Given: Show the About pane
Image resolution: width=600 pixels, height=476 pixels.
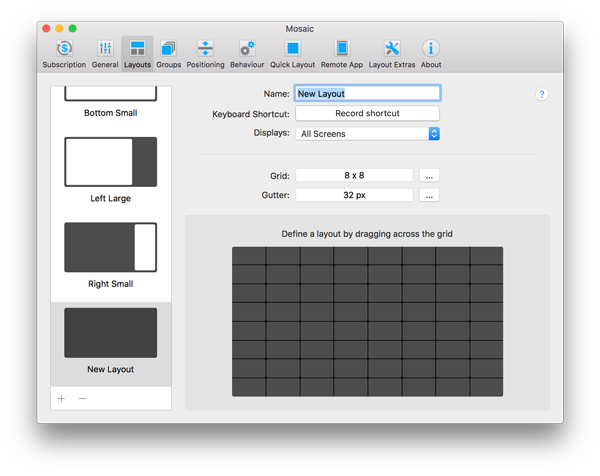Looking at the screenshot, I should pyautogui.click(x=431, y=52).
